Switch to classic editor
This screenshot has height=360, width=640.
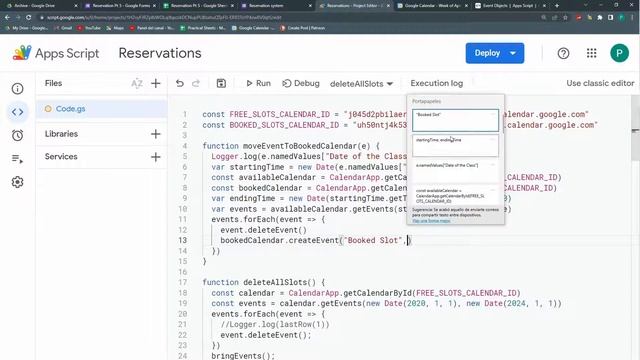click(600, 83)
